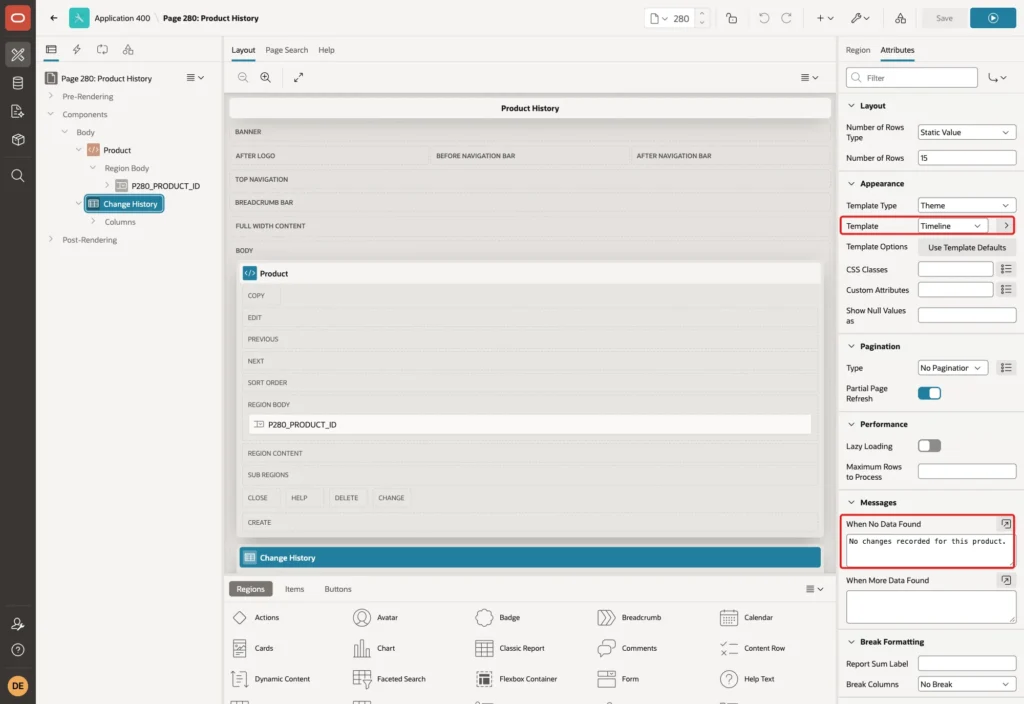Open the Help tab
The image size is (1024, 704).
tap(326, 50)
